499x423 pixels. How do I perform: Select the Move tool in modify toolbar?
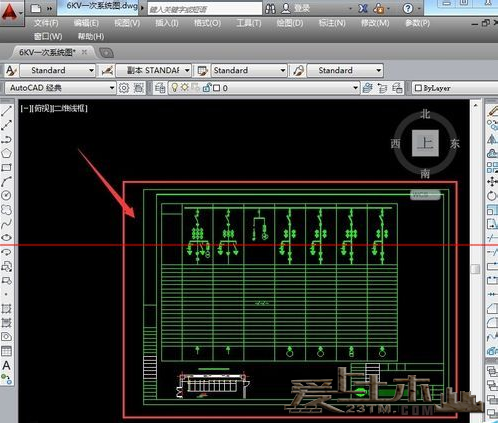tap(492, 182)
